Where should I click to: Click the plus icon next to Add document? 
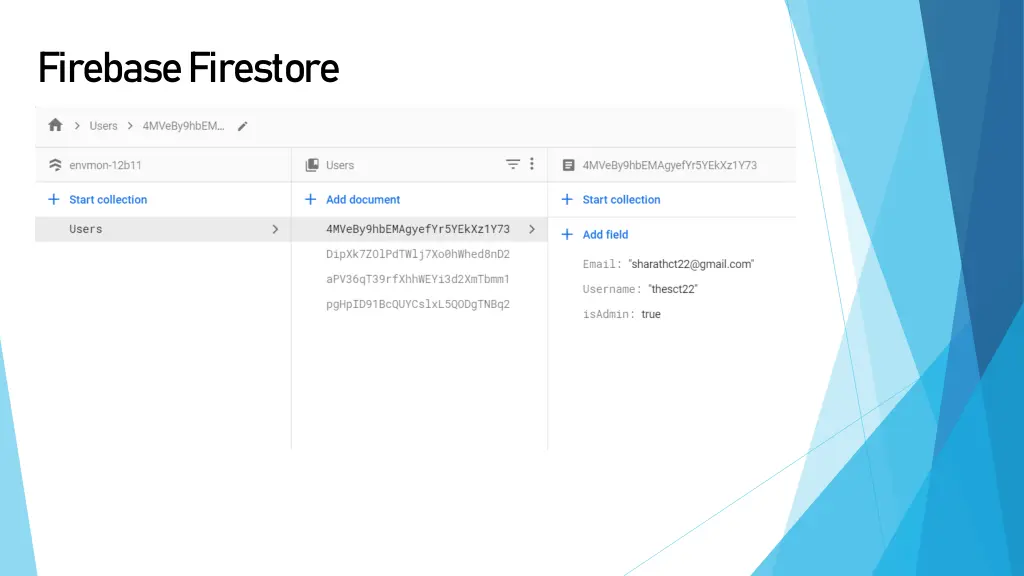pos(309,199)
